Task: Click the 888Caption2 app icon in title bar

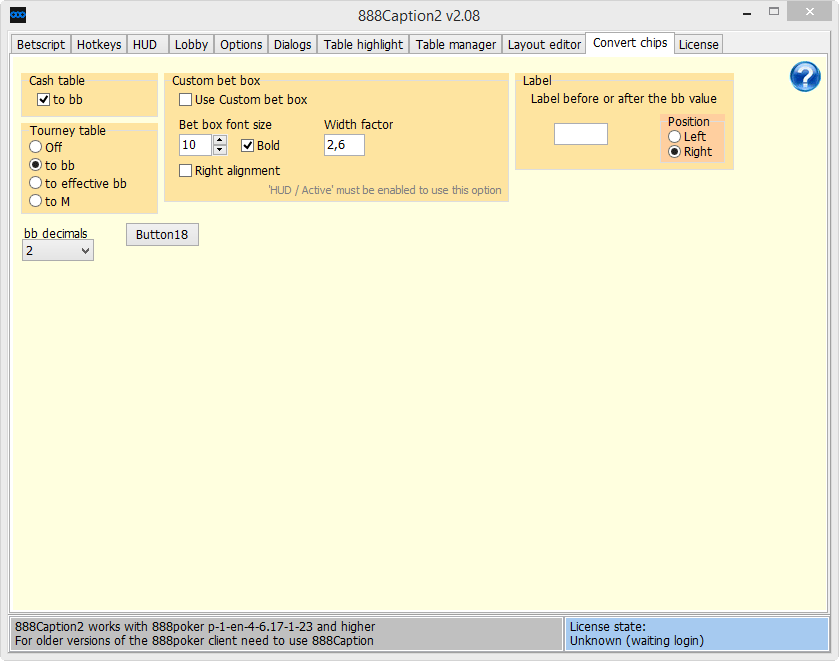Action: tap(18, 15)
